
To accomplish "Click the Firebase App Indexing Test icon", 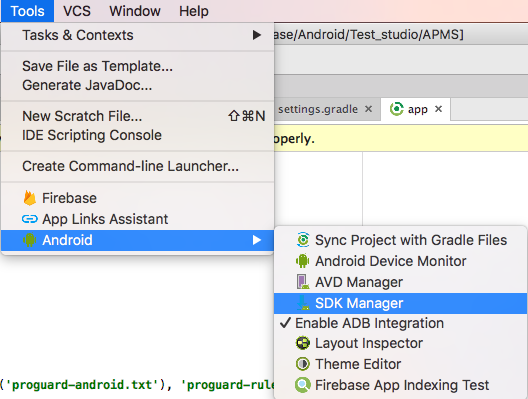I will click(303, 385).
